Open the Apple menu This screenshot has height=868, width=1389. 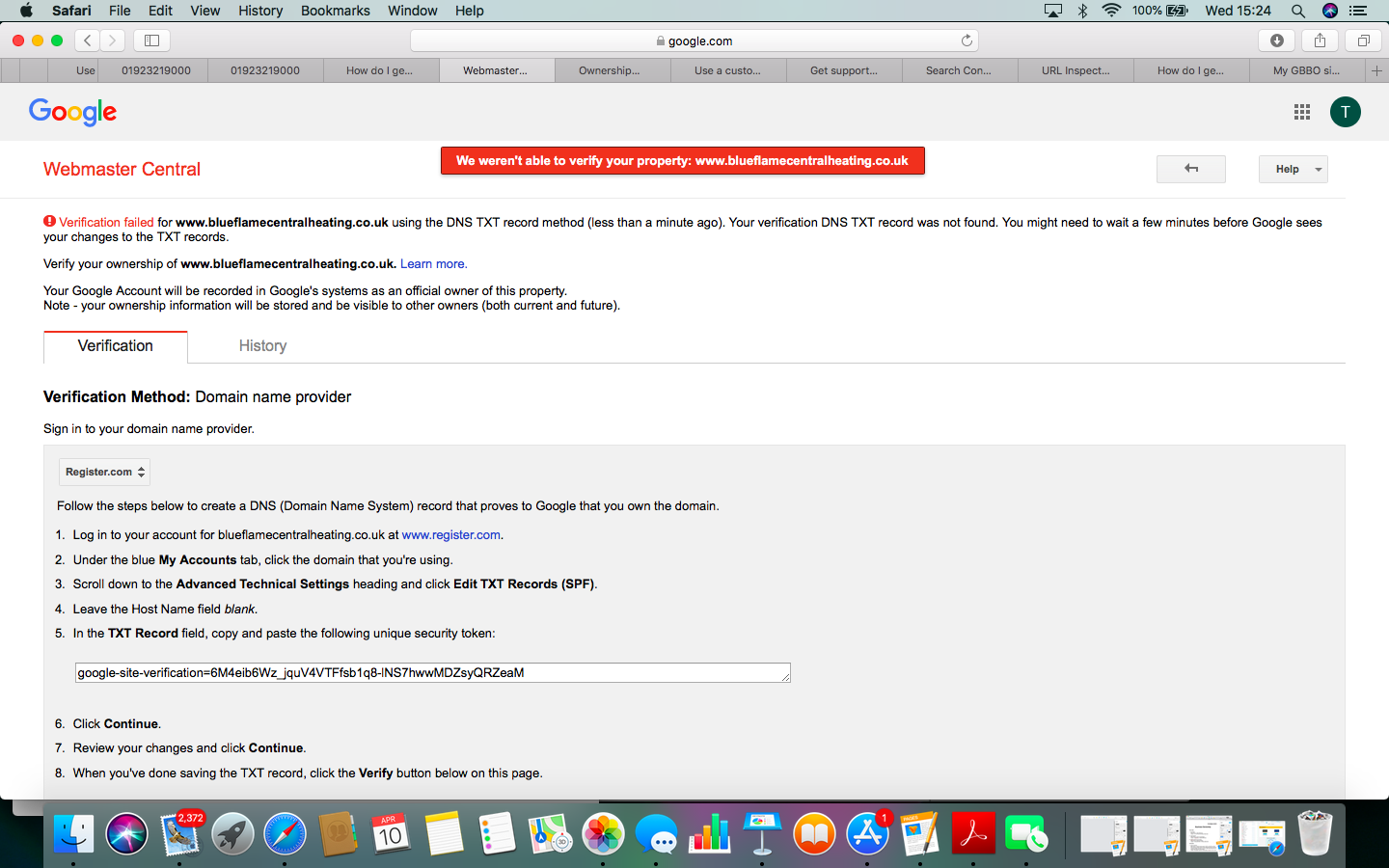tap(26, 11)
